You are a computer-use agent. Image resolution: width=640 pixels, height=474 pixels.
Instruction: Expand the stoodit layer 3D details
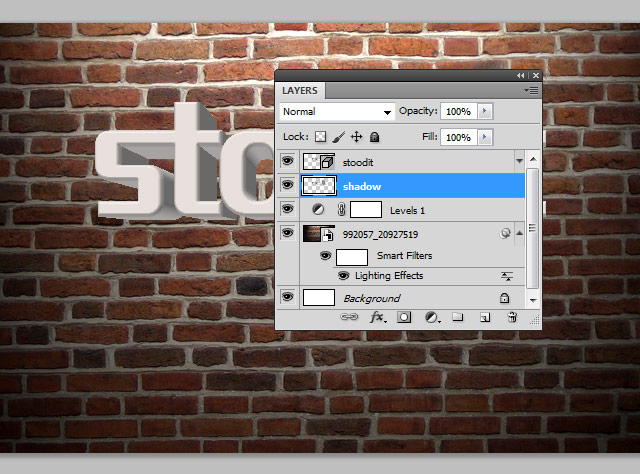click(519, 161)
